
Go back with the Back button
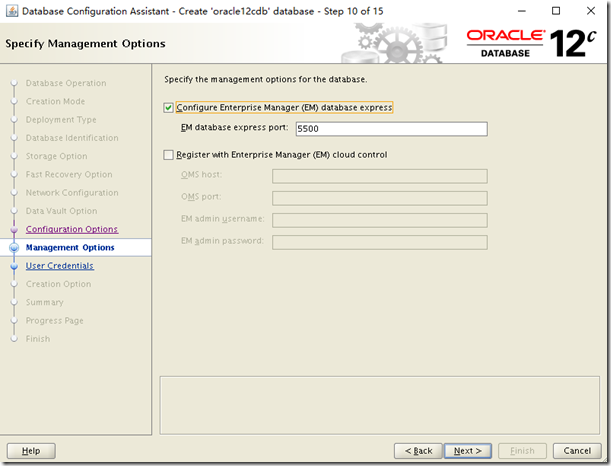click(x=418, y=451)
